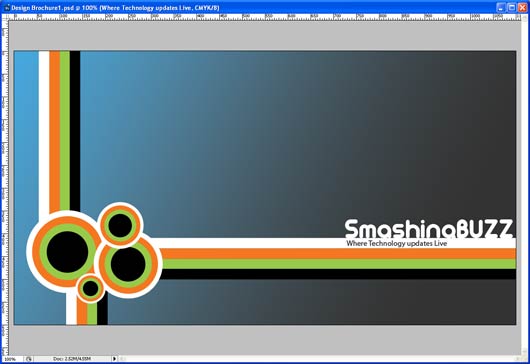530x364 pixels.
Task: Click the Doc size readout in status bar
Action: [x=72, y=359]
